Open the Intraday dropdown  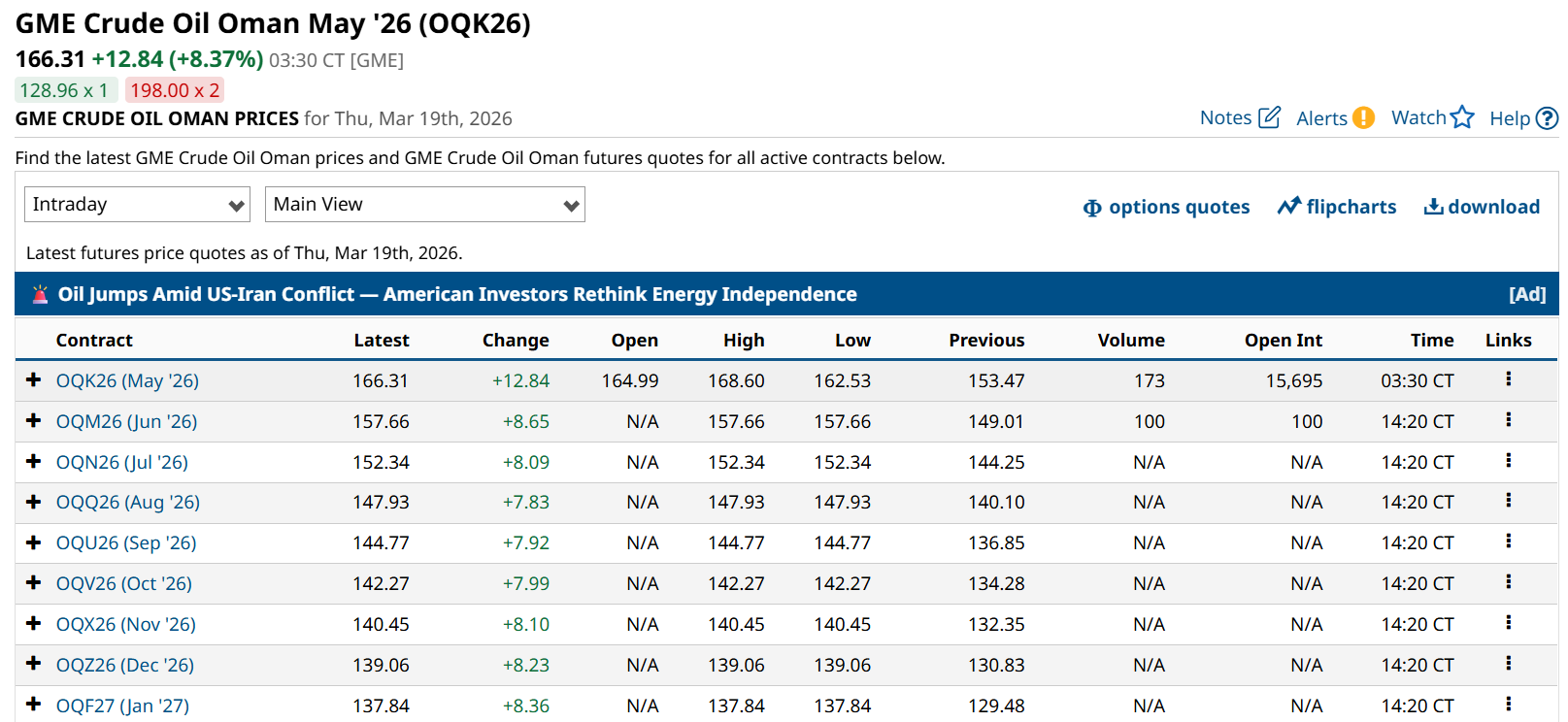[x=137, y=205]
